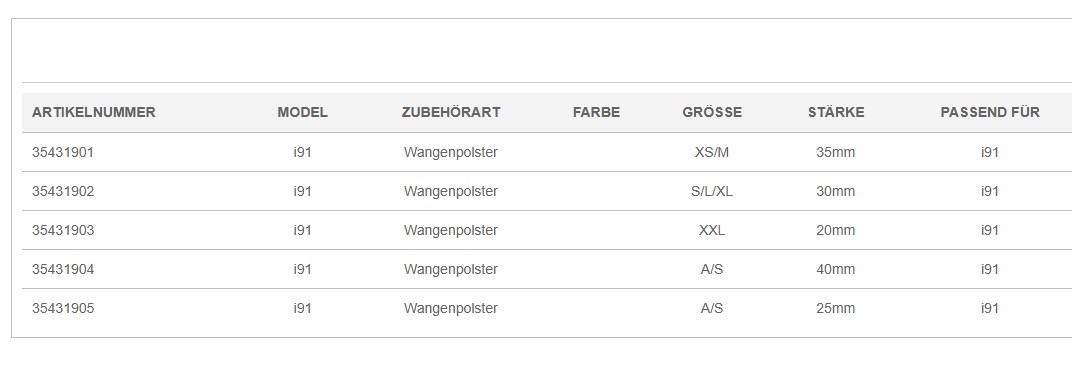Select the ZUBEHÖRART column header

[451, 113]
